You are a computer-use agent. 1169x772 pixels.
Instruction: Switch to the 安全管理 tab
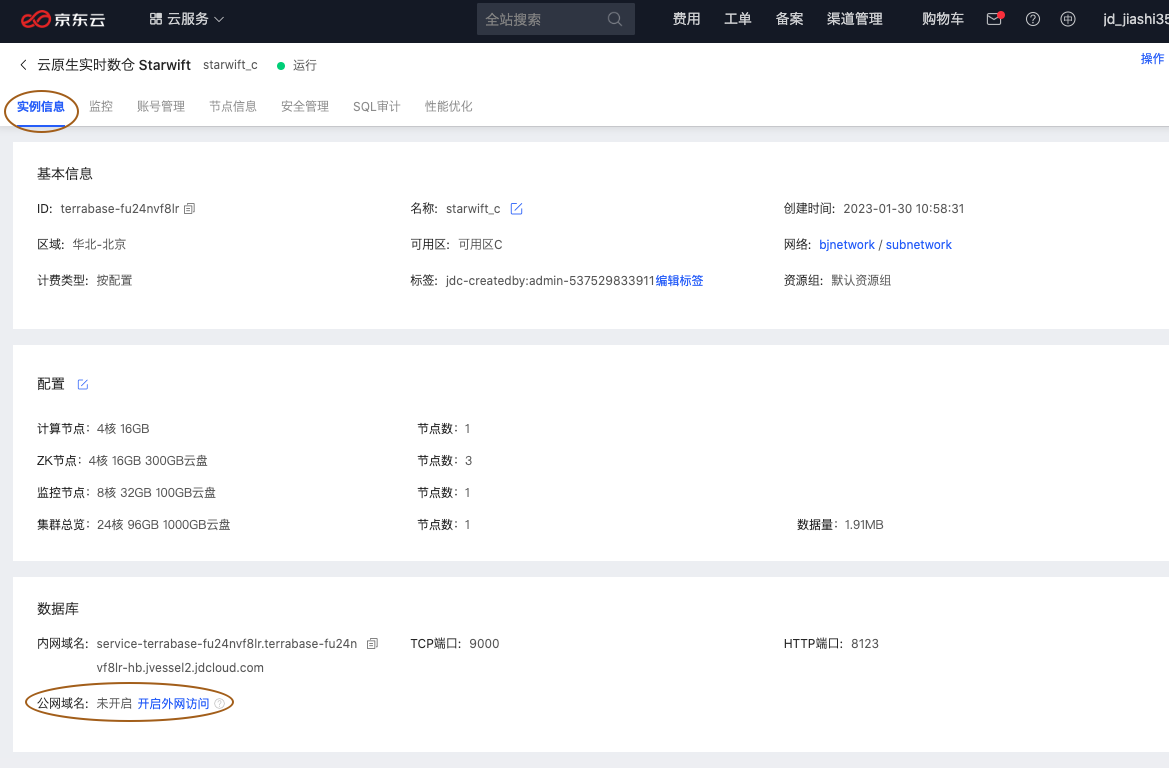[x=305, y=107]
